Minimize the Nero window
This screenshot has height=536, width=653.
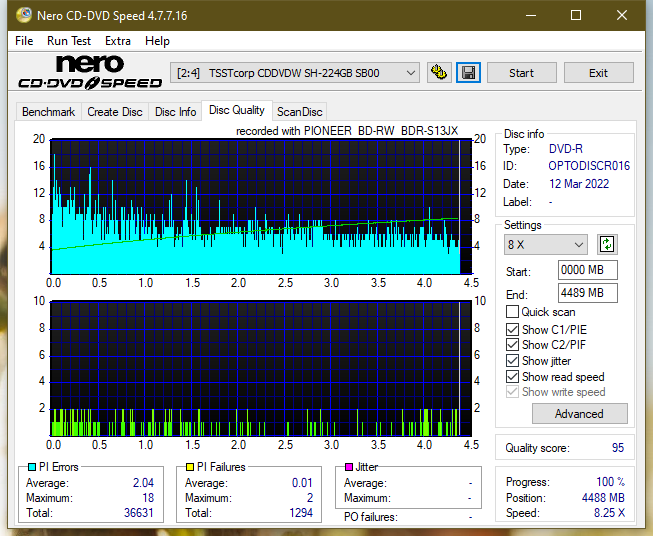click(531, 15)
